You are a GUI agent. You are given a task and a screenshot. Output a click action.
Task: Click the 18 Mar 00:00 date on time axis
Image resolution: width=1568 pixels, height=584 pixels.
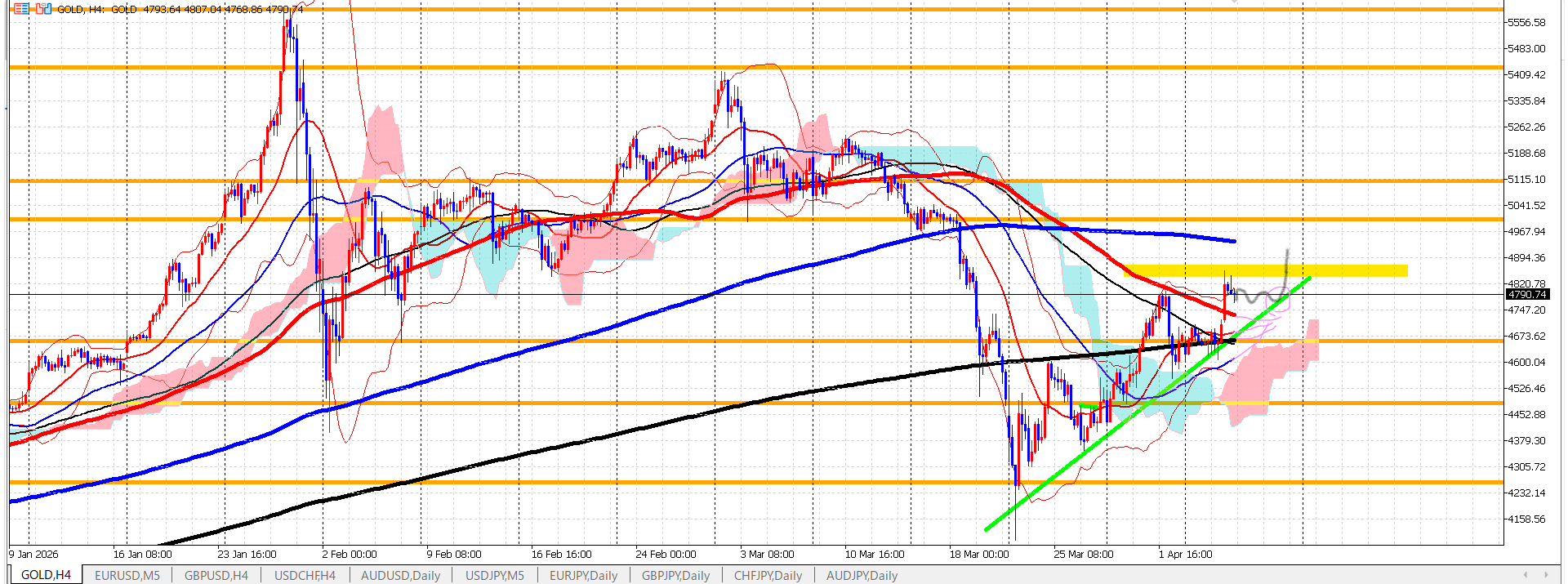point(978,554)
